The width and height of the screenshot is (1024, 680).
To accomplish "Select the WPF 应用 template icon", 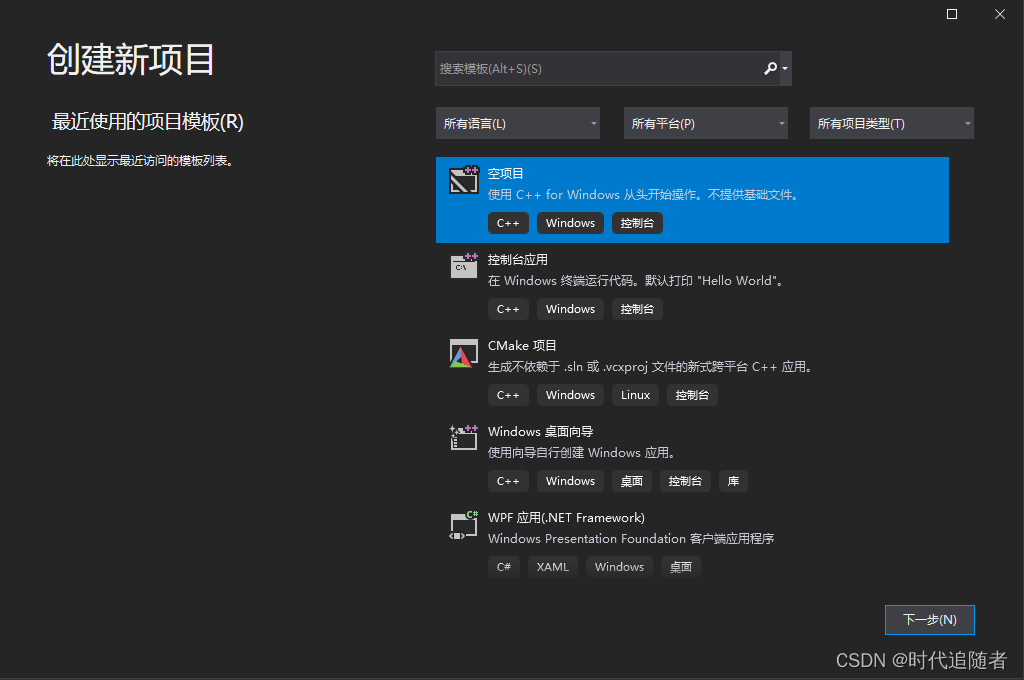I will [464, 525].
